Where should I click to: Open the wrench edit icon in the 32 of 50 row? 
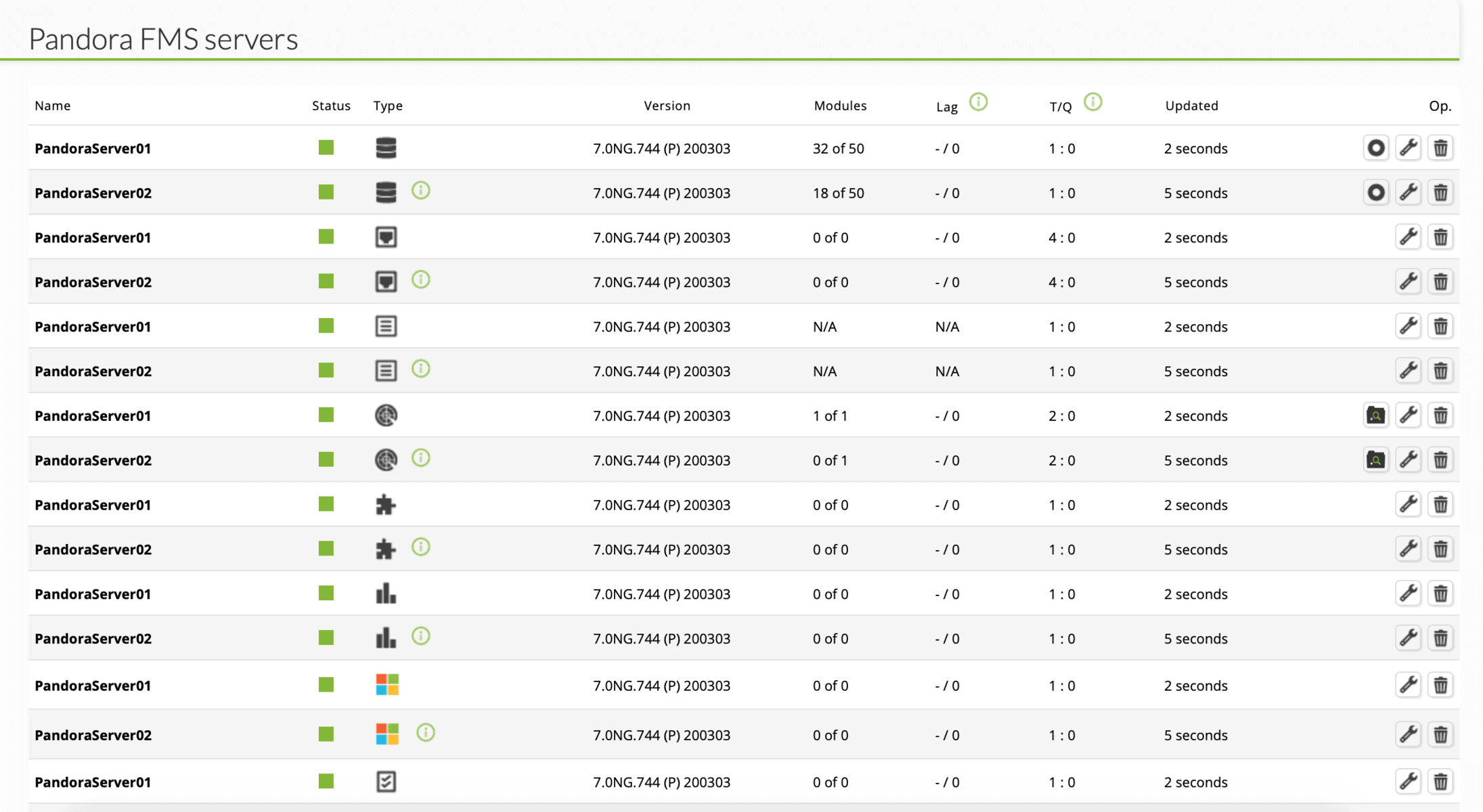pos(1409,148)
